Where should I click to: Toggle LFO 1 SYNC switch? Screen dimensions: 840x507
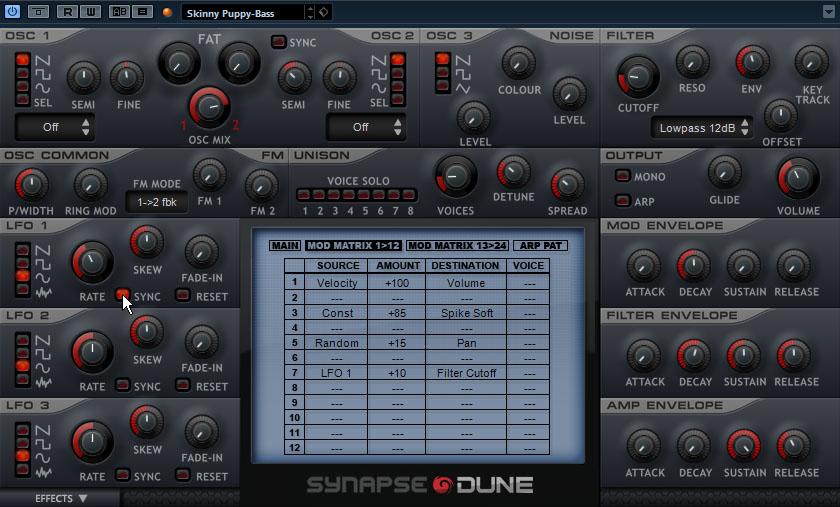[123, 295]
